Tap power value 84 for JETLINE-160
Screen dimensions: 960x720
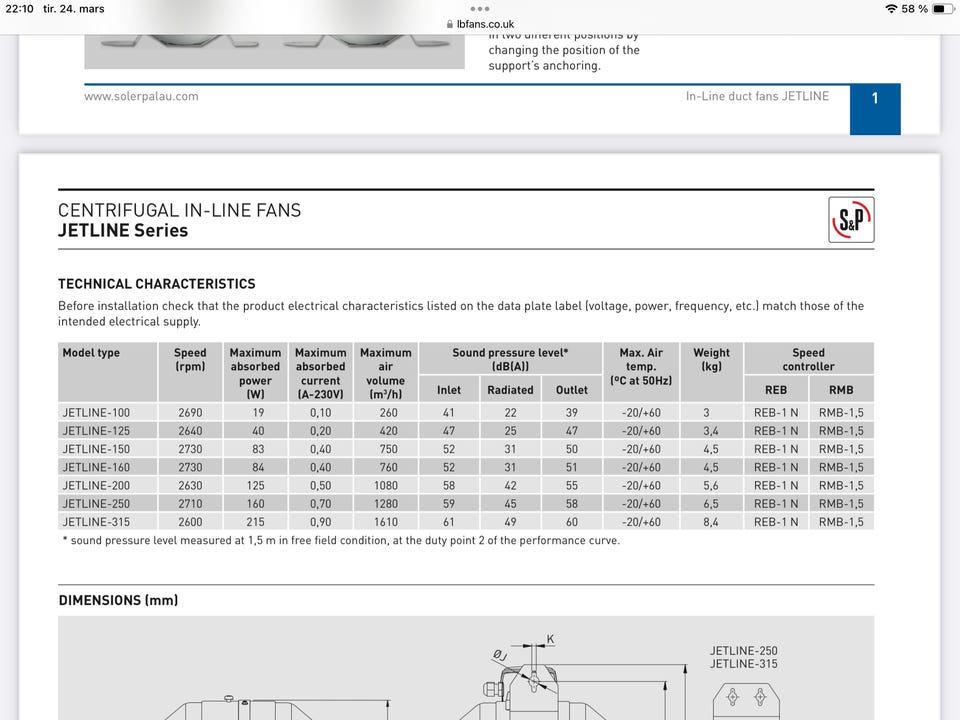(x=258, y=467)
